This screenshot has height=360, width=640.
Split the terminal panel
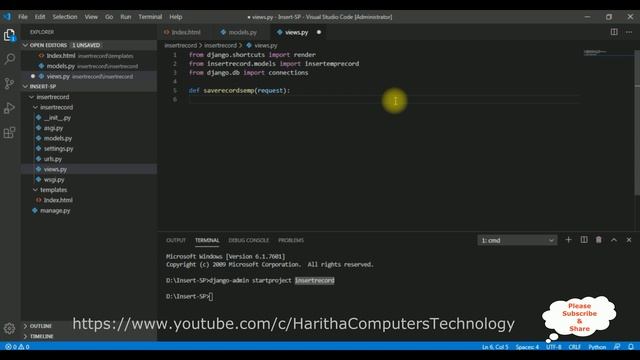pos(584,240)
